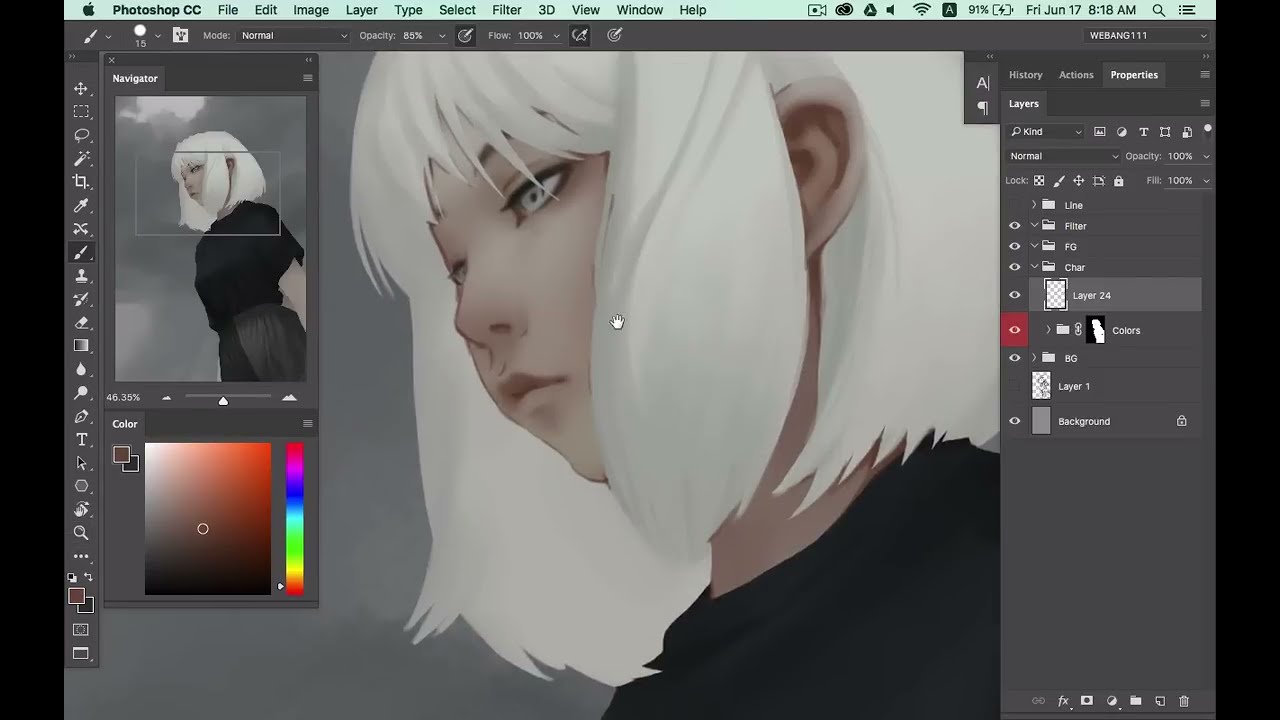This screenshot has width=1280, height=720.
Task: Delete layer with trash icon
Action: 1184,701
